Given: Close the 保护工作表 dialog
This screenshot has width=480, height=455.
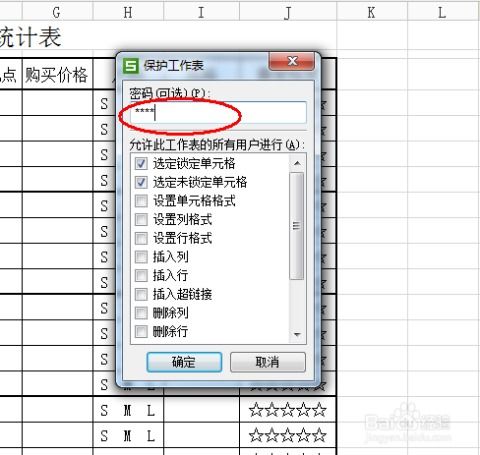Looking at the screenshot, I should pos(292,61).
